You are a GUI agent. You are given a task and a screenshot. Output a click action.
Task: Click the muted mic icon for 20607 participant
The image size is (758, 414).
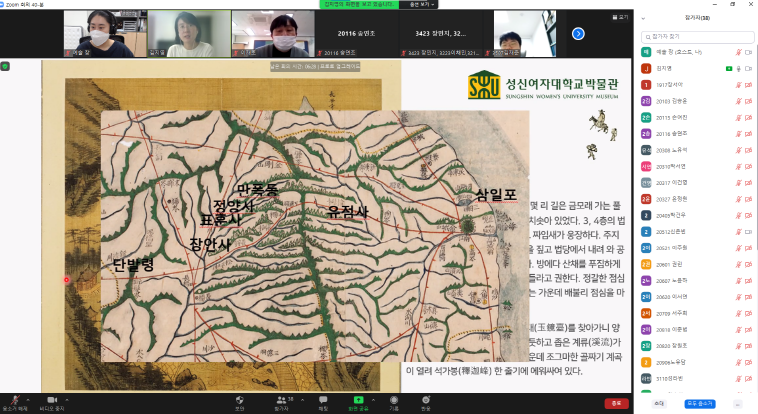(x=739, y=281)
